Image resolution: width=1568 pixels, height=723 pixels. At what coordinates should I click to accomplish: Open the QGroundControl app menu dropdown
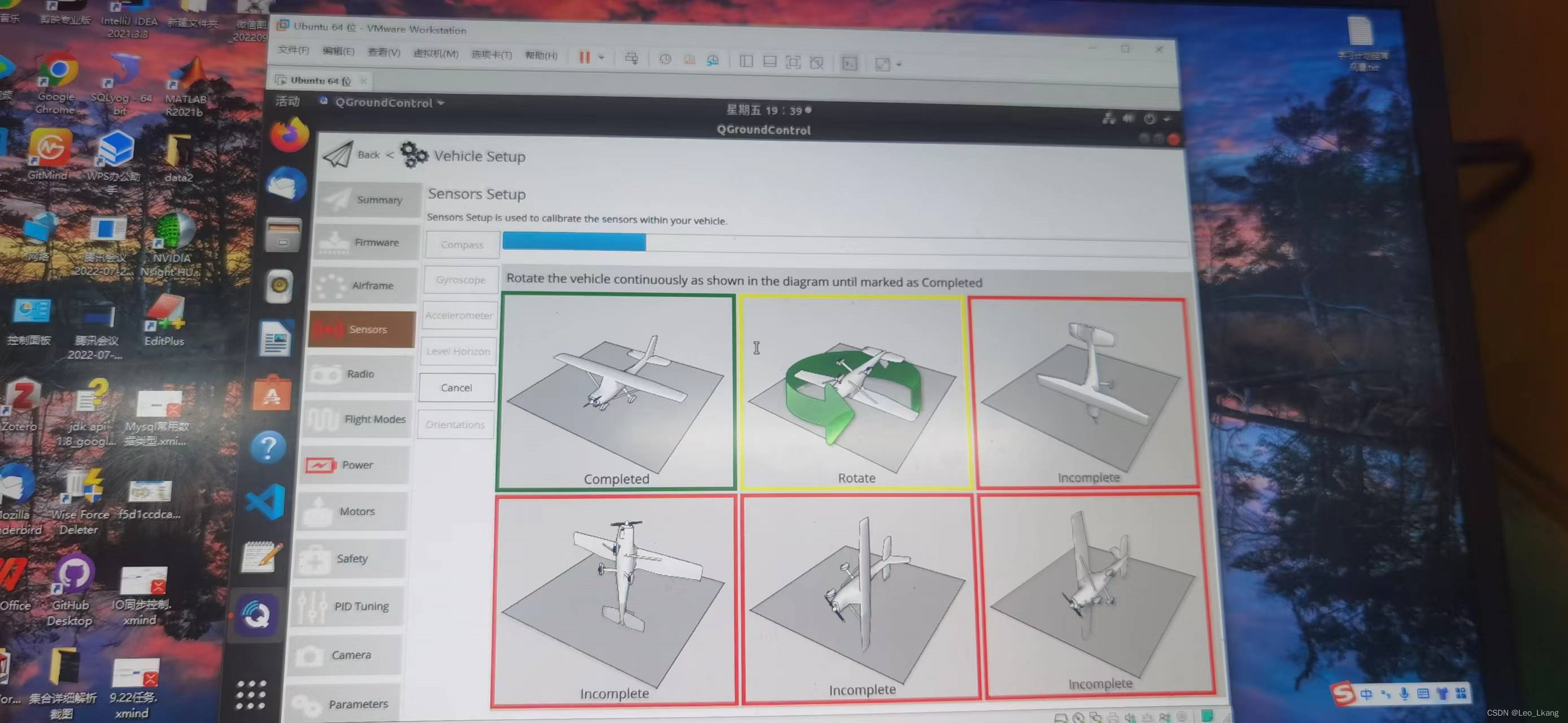pyautogui.click(x=390, y=102)
